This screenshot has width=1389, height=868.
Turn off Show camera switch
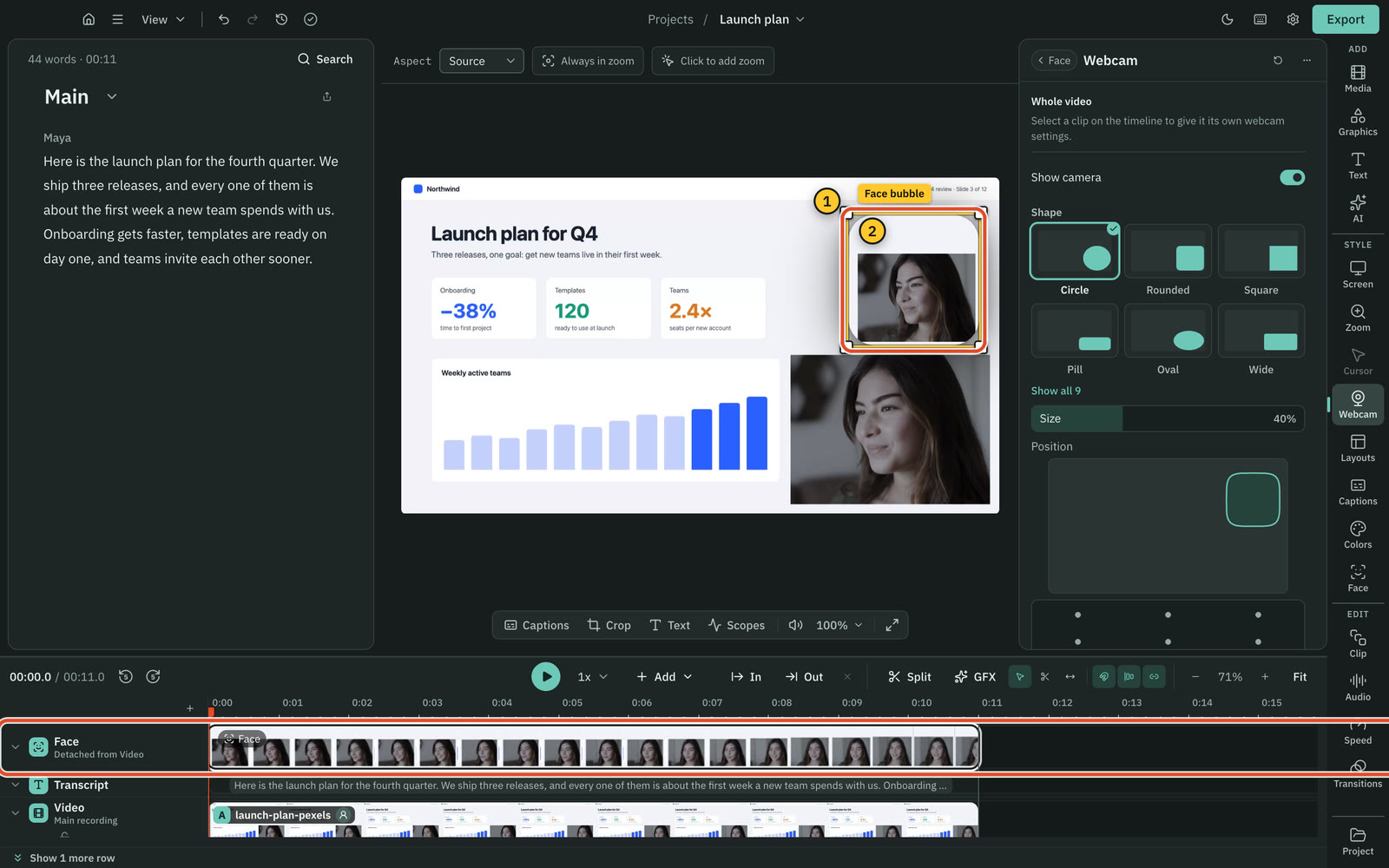pyautogui.click(x=1292, y=177)
